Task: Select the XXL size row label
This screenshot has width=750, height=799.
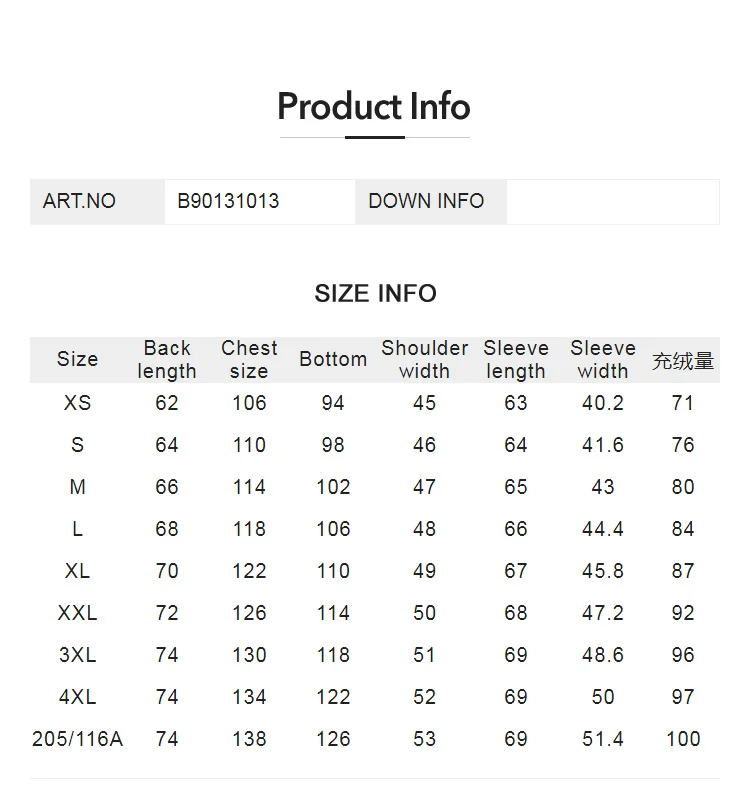Action: click(77, 613)
